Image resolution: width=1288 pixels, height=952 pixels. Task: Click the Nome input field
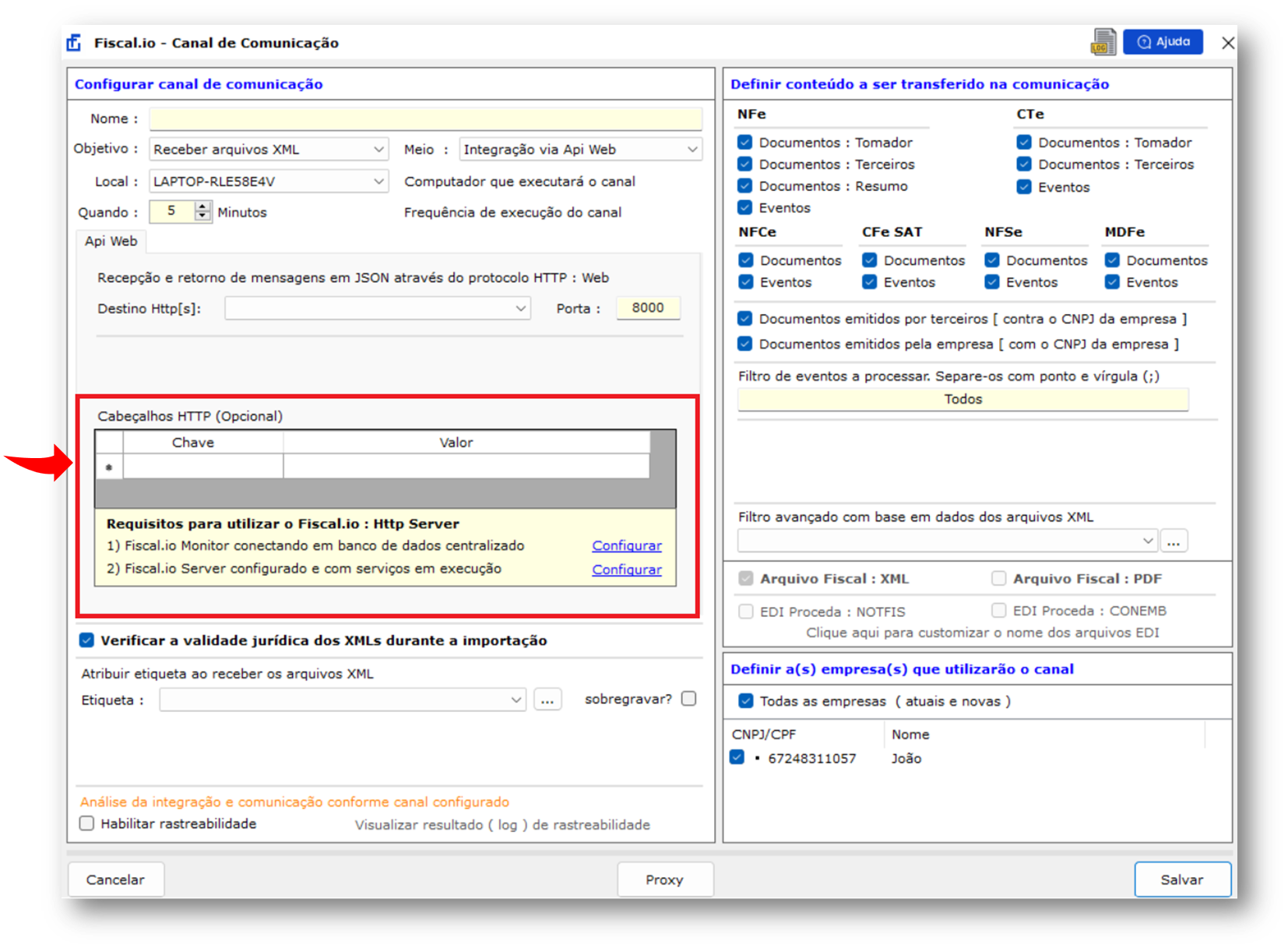(426, 119)
